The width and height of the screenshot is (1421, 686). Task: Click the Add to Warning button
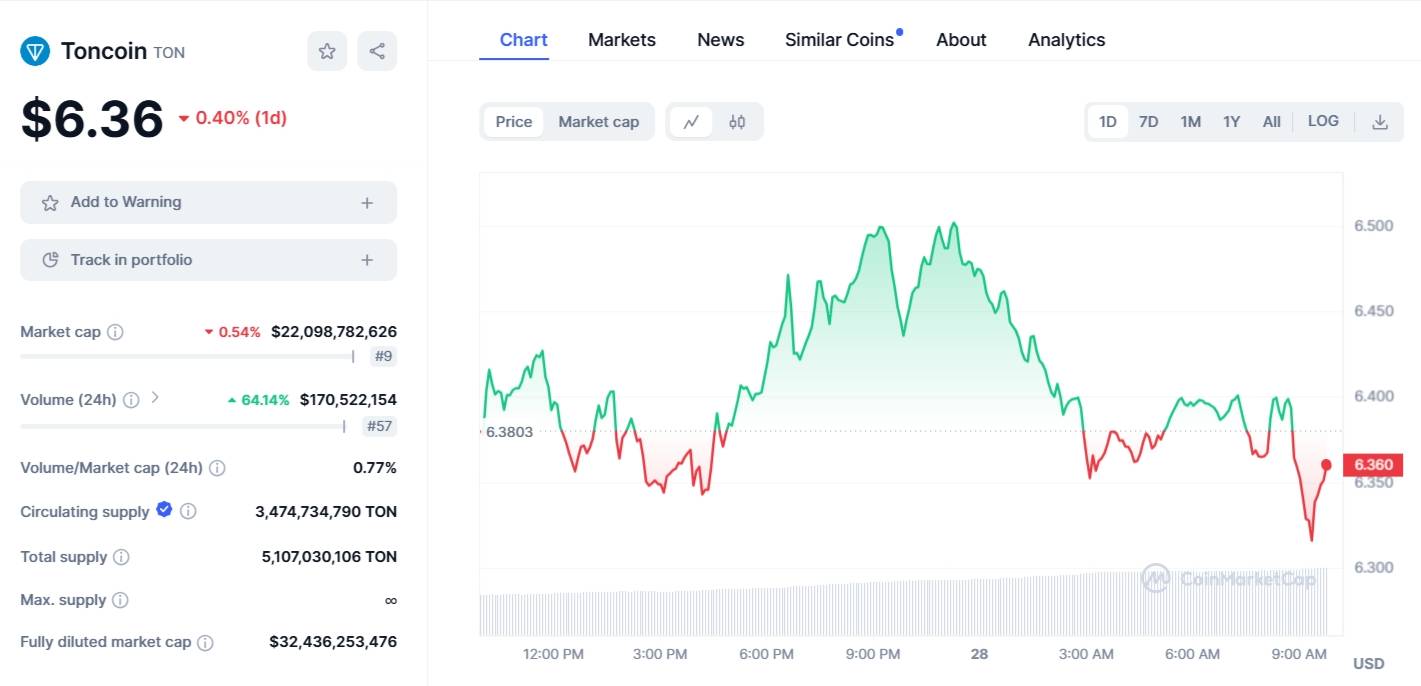point(208,202)
